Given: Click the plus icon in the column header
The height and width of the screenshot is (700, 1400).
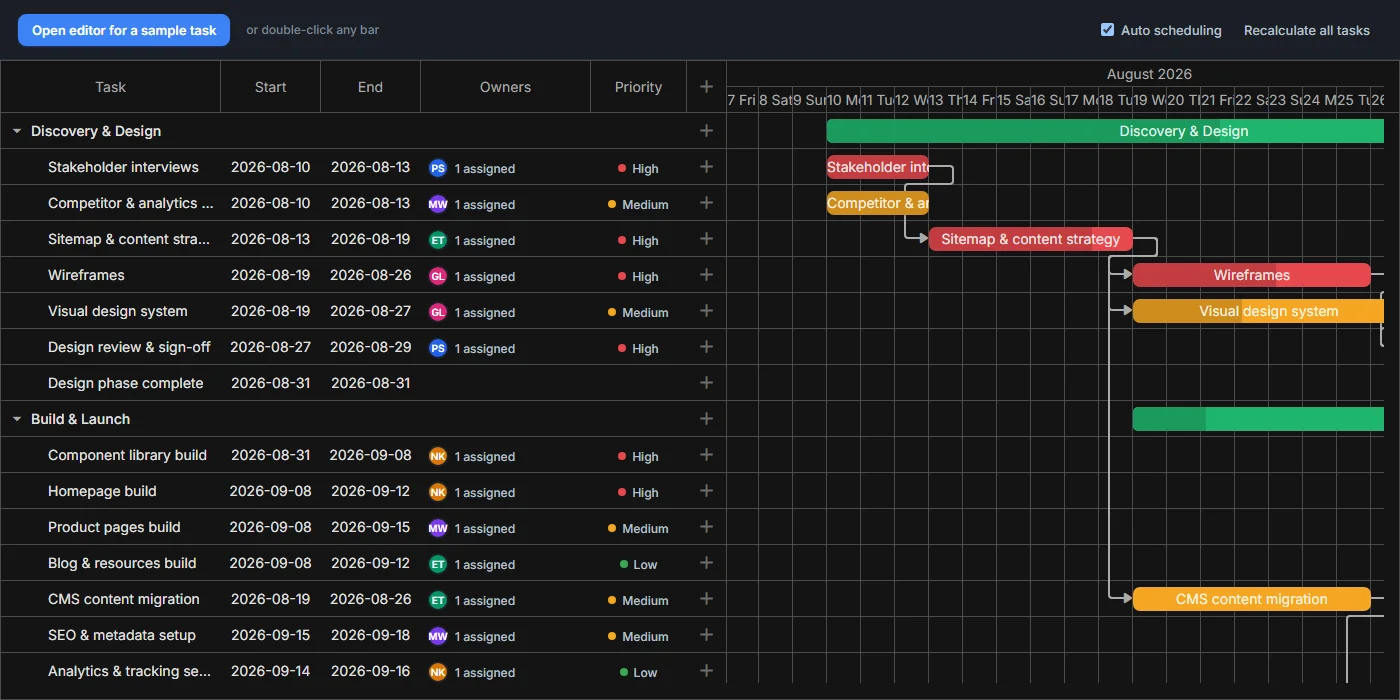Looking at the screenshot, I should pyautogui.click(x=706, y=87).
